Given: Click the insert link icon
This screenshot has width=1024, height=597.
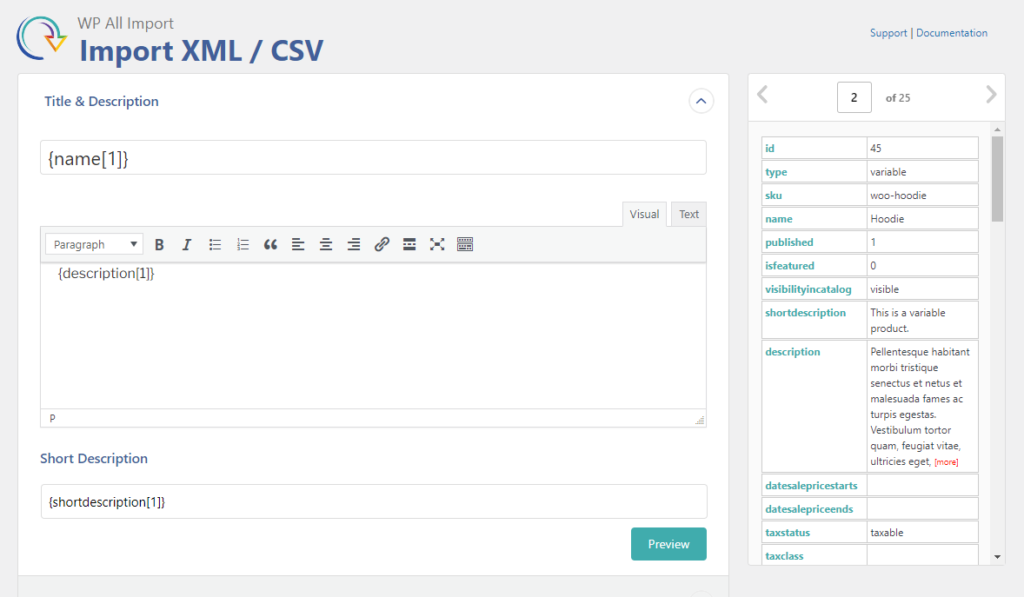Looking at the screenshot, I should coord(381,244).
